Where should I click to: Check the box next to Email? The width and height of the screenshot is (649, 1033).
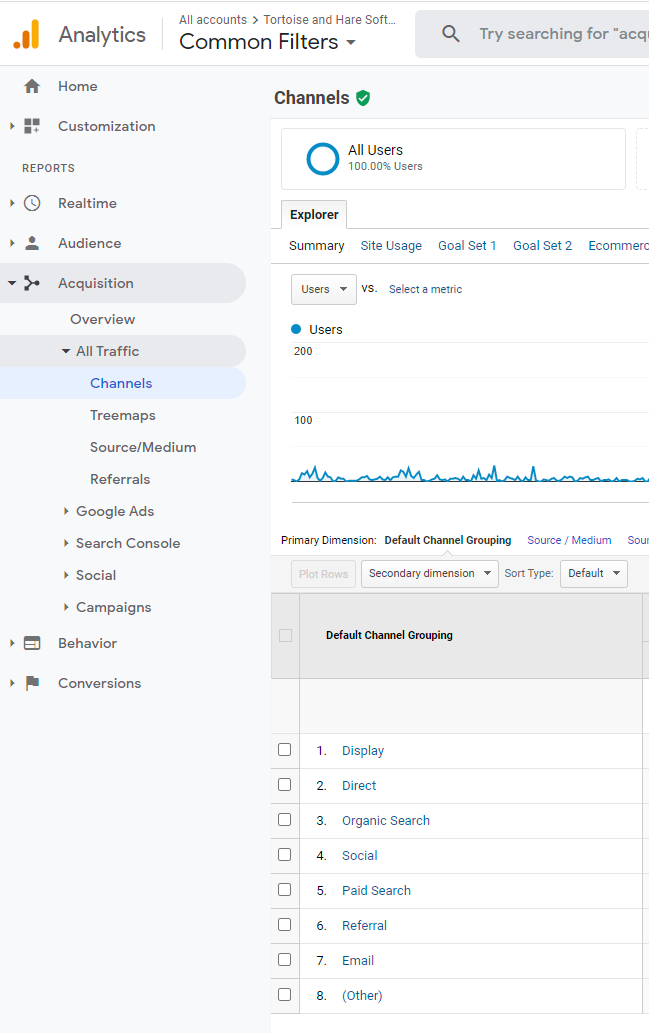pyautogui.click(x=285, y=960)
